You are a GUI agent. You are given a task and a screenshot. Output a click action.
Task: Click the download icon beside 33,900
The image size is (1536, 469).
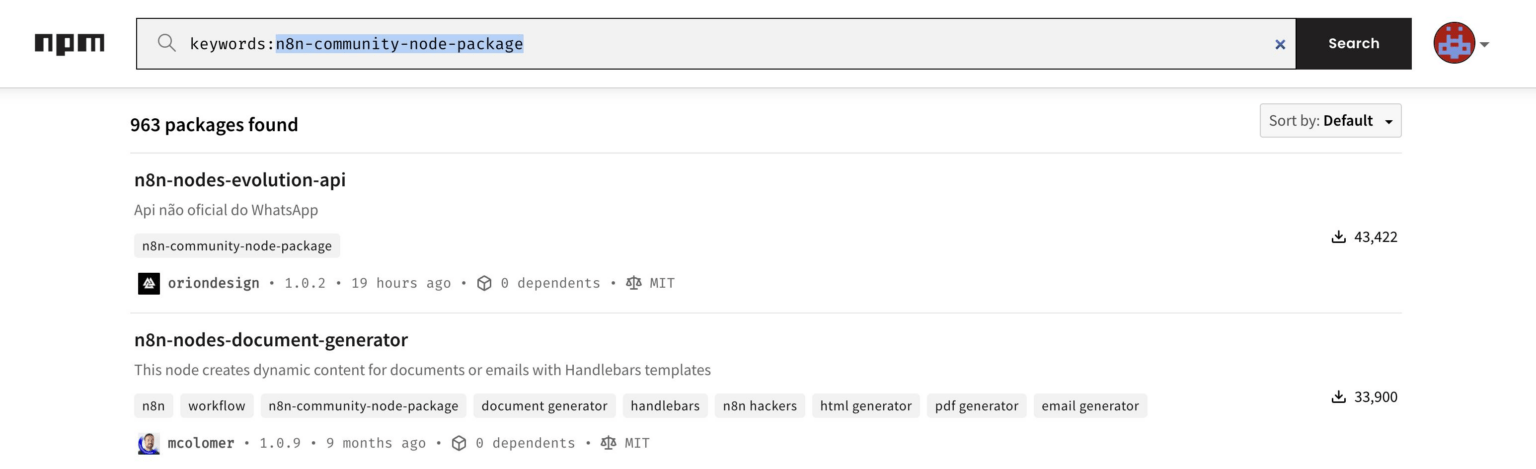[1338, 397]
